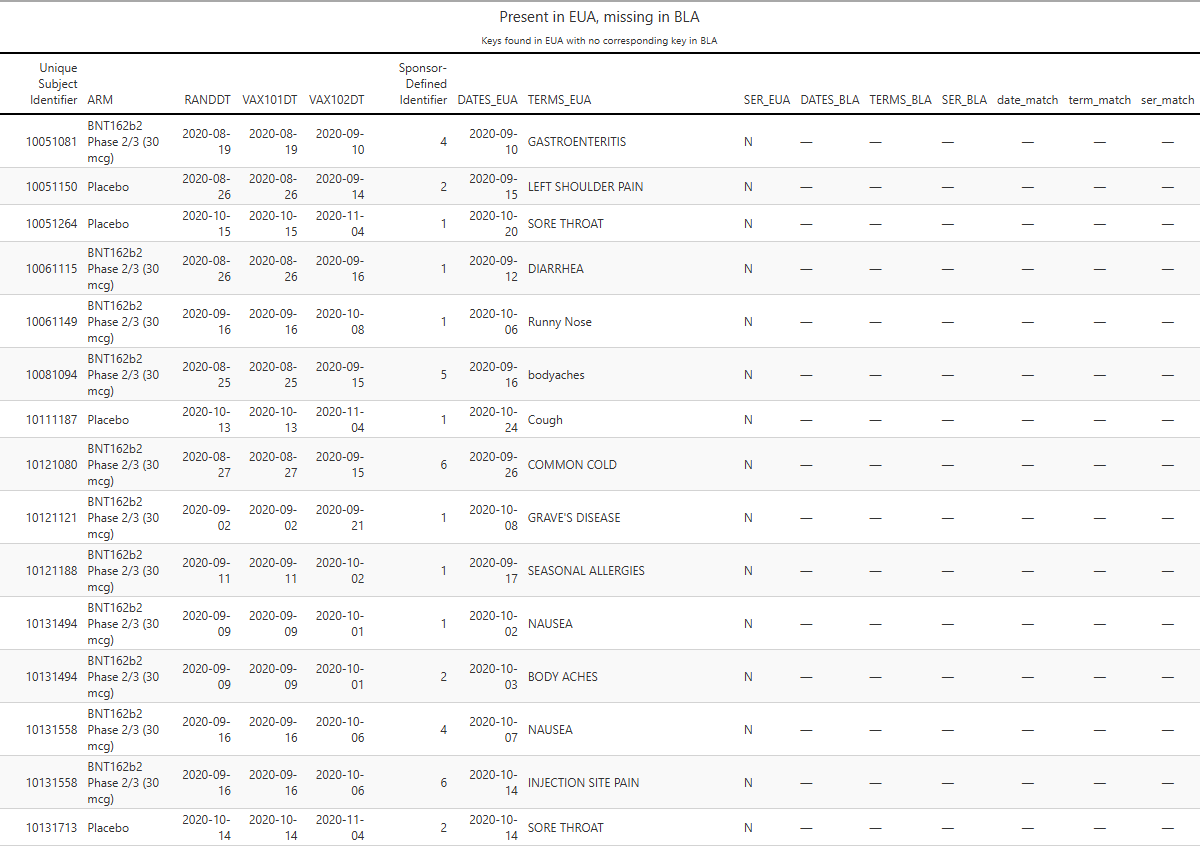Click subject ID 10131713
The height and width of the screenshot is (846, 1201).
pos(51,828)
